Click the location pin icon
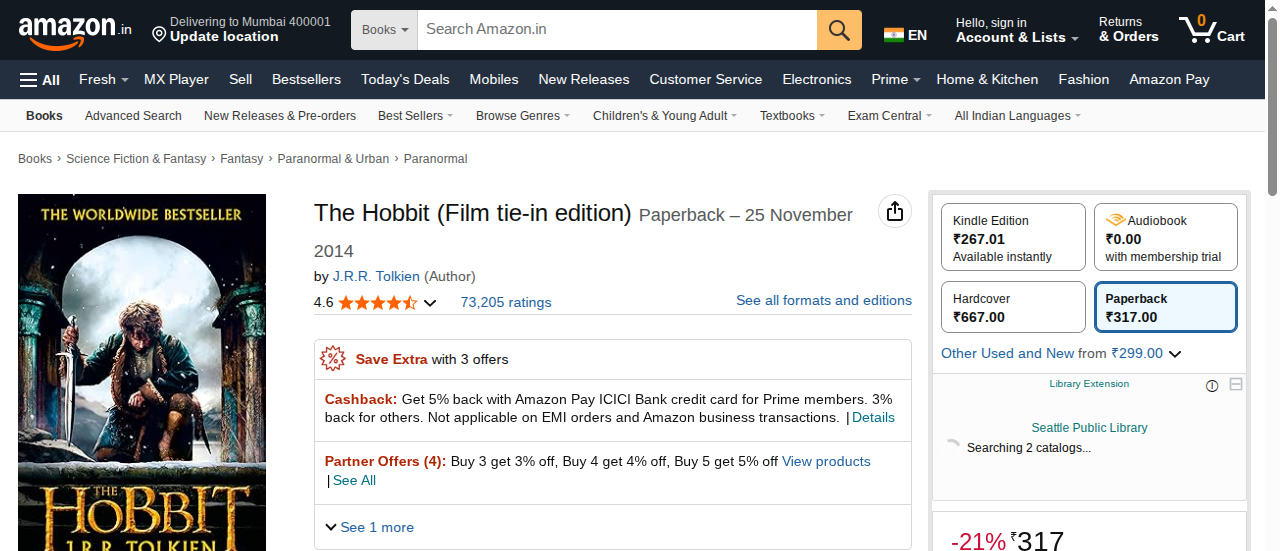This screenshot has height=551, width=1280. click(x=158, y=35)
